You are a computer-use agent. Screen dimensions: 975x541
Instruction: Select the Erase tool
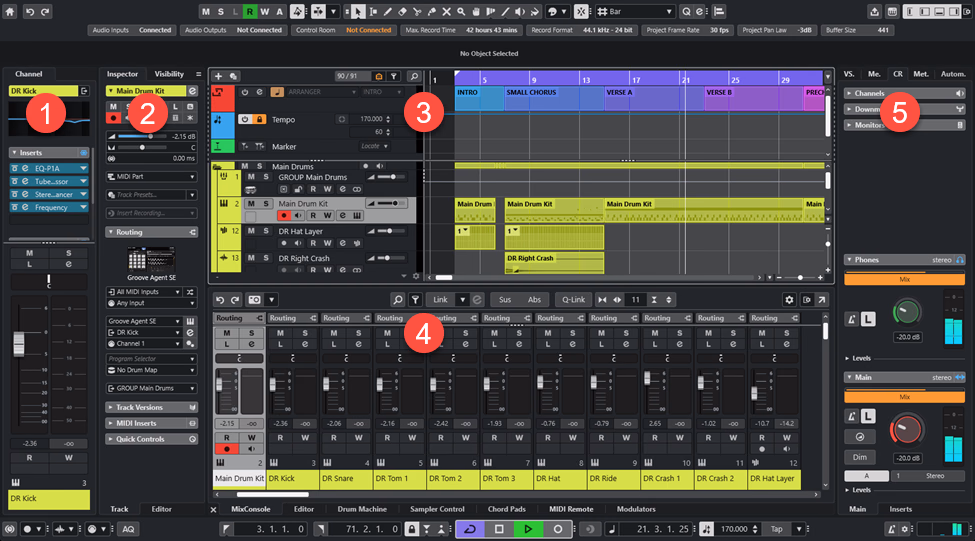[402, 11]
